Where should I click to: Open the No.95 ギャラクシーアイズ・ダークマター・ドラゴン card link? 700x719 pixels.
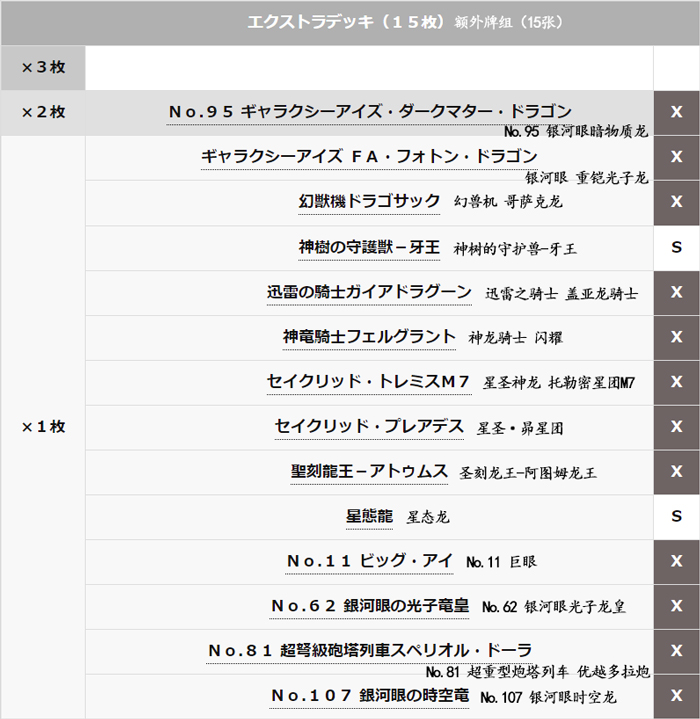point(369,111)
